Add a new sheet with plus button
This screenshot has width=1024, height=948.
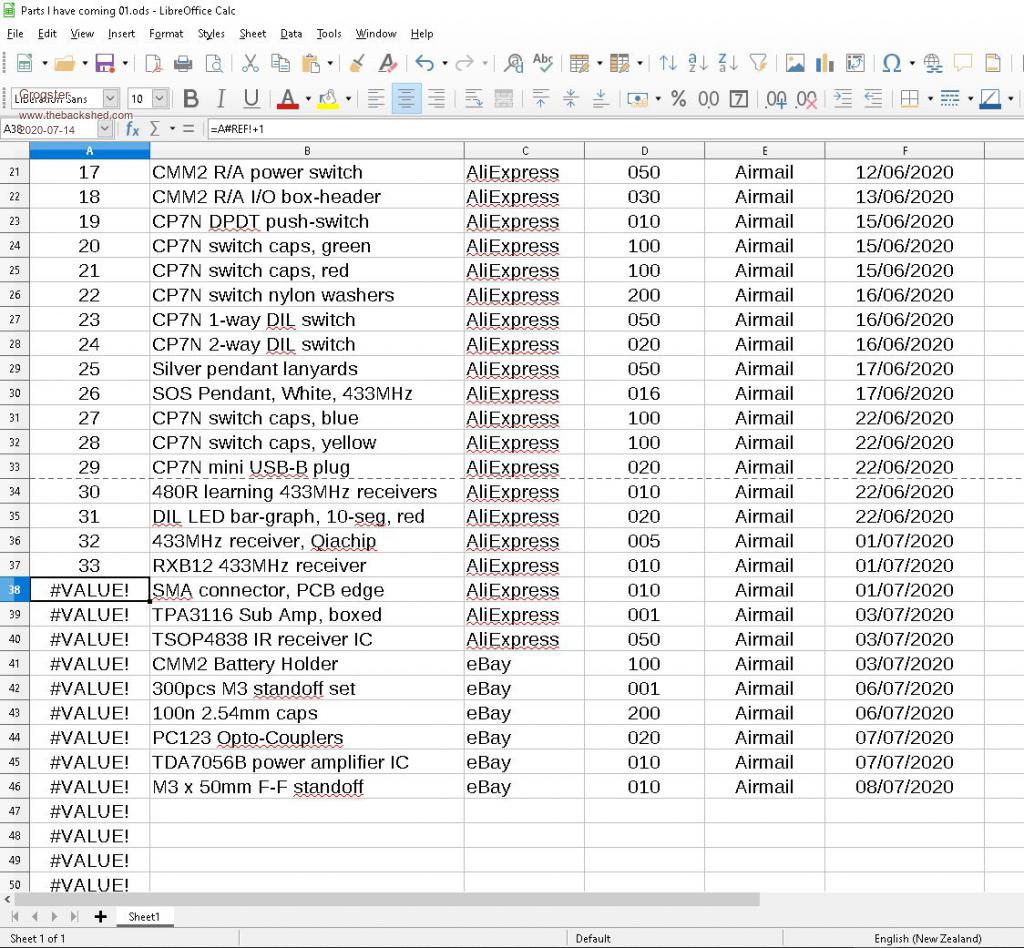(x=100, y=917)
